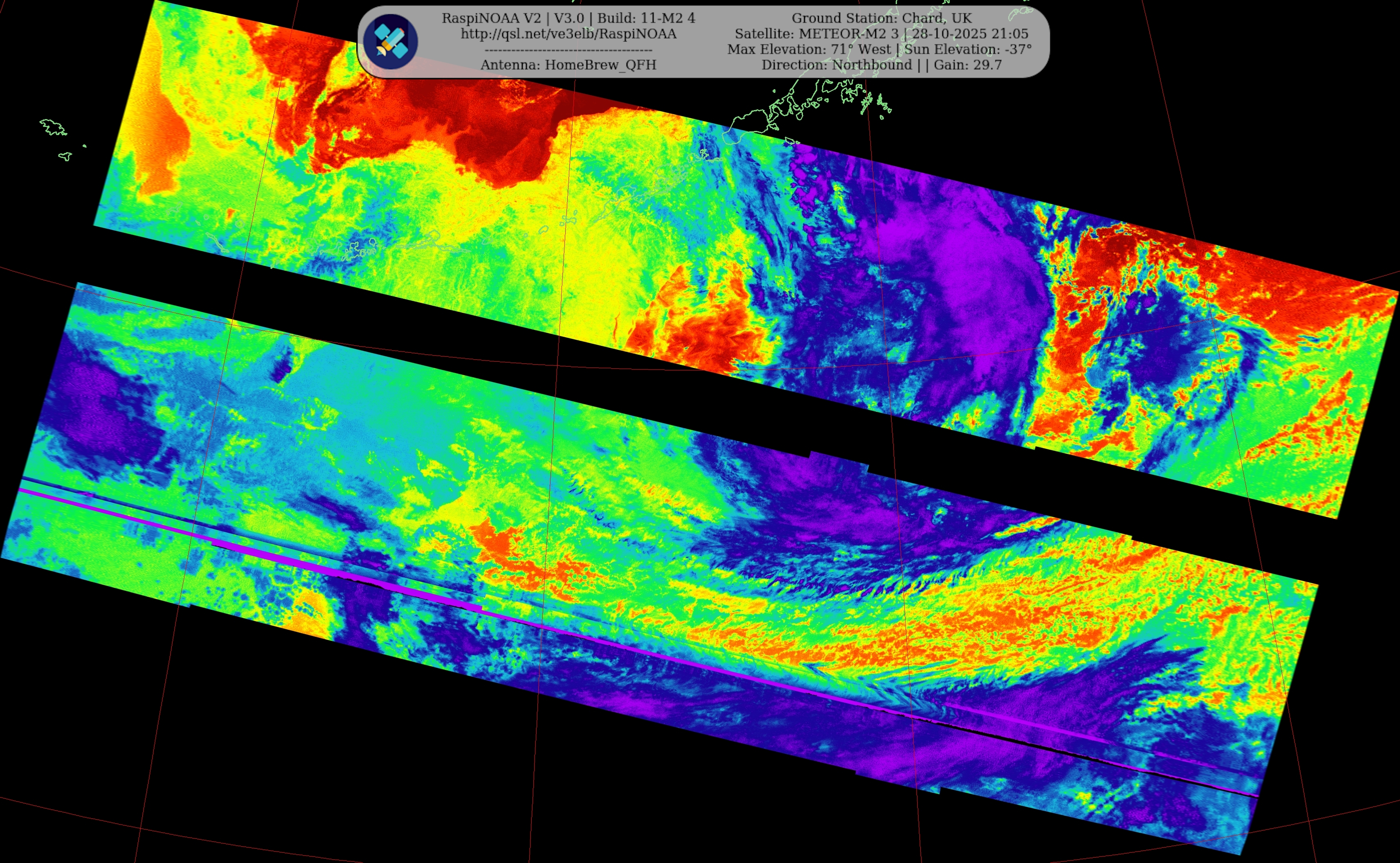Click the small island outline below the large one
The height and width of the screenshot is (863, 1400).
(65, 156)
